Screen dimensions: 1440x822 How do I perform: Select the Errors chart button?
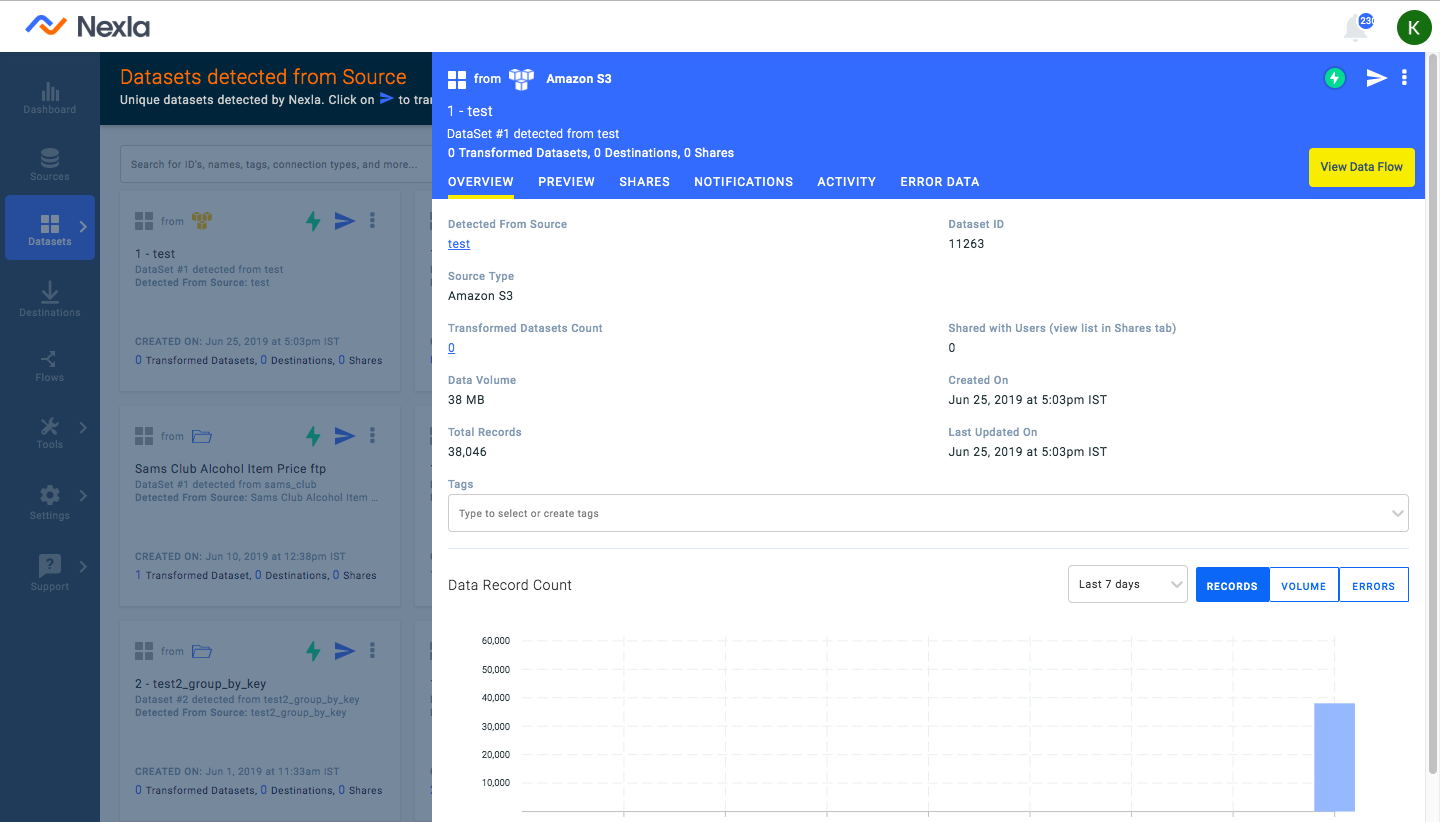tap(1373, 585)
